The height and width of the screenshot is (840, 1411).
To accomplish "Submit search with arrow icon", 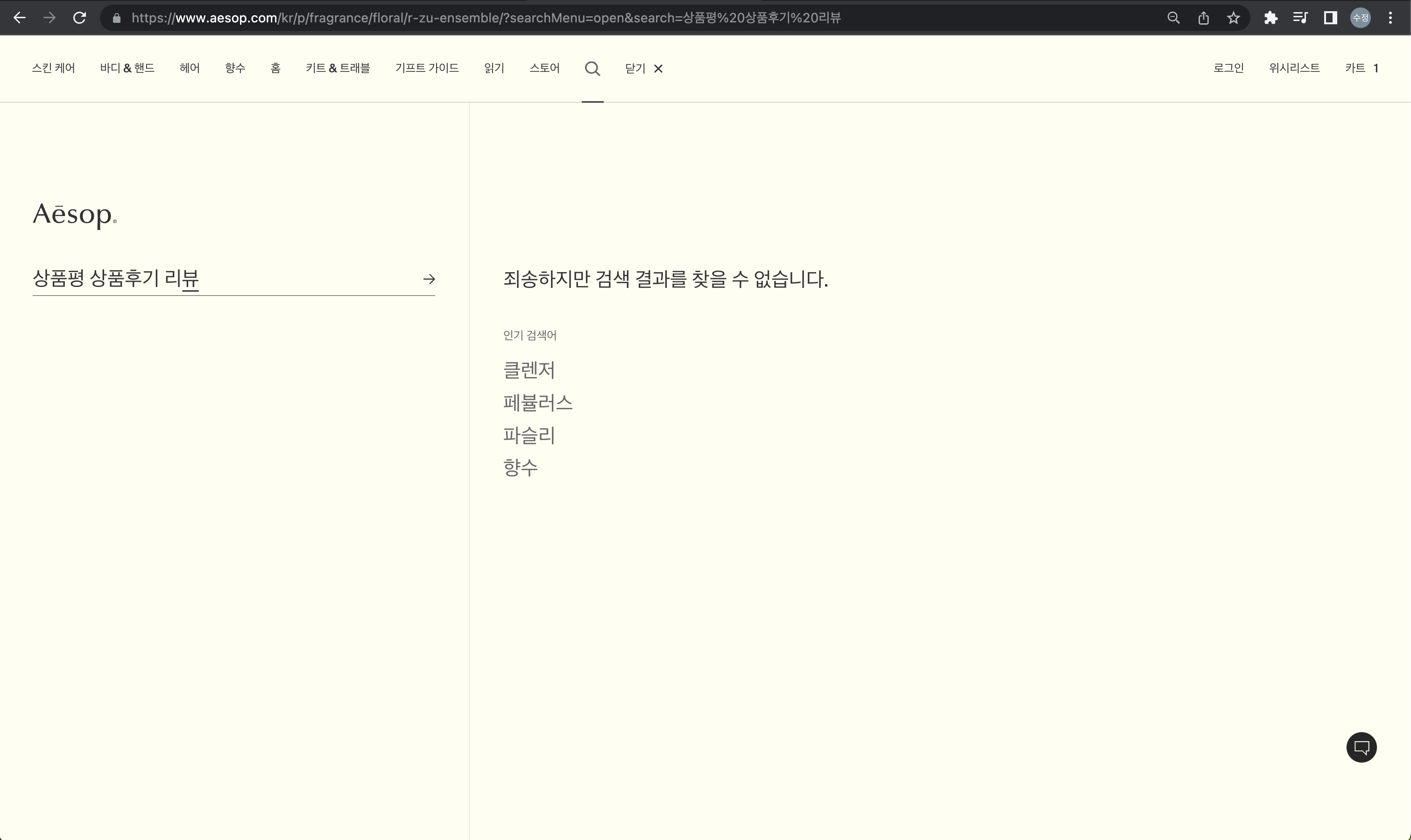I will pos(429,279).
